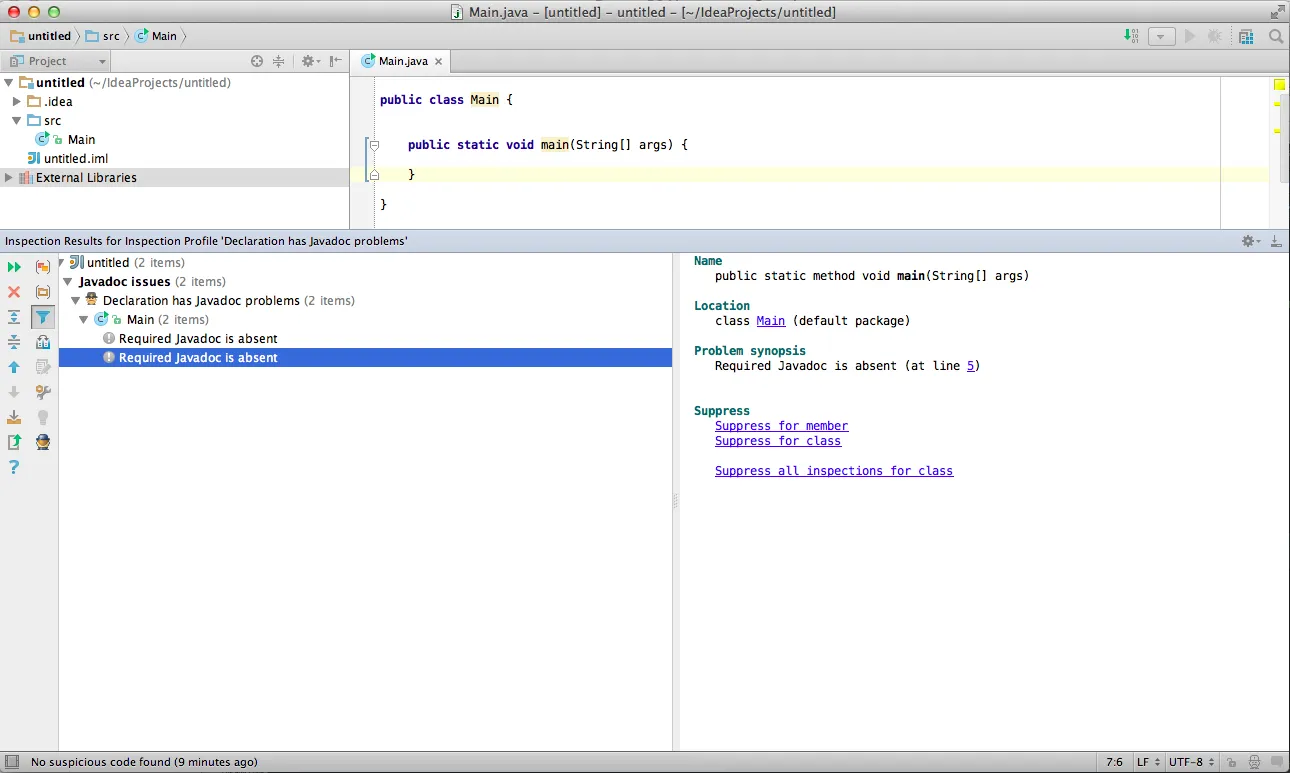
Task: Open the Main class link under Location
Action: coord(770,321)
